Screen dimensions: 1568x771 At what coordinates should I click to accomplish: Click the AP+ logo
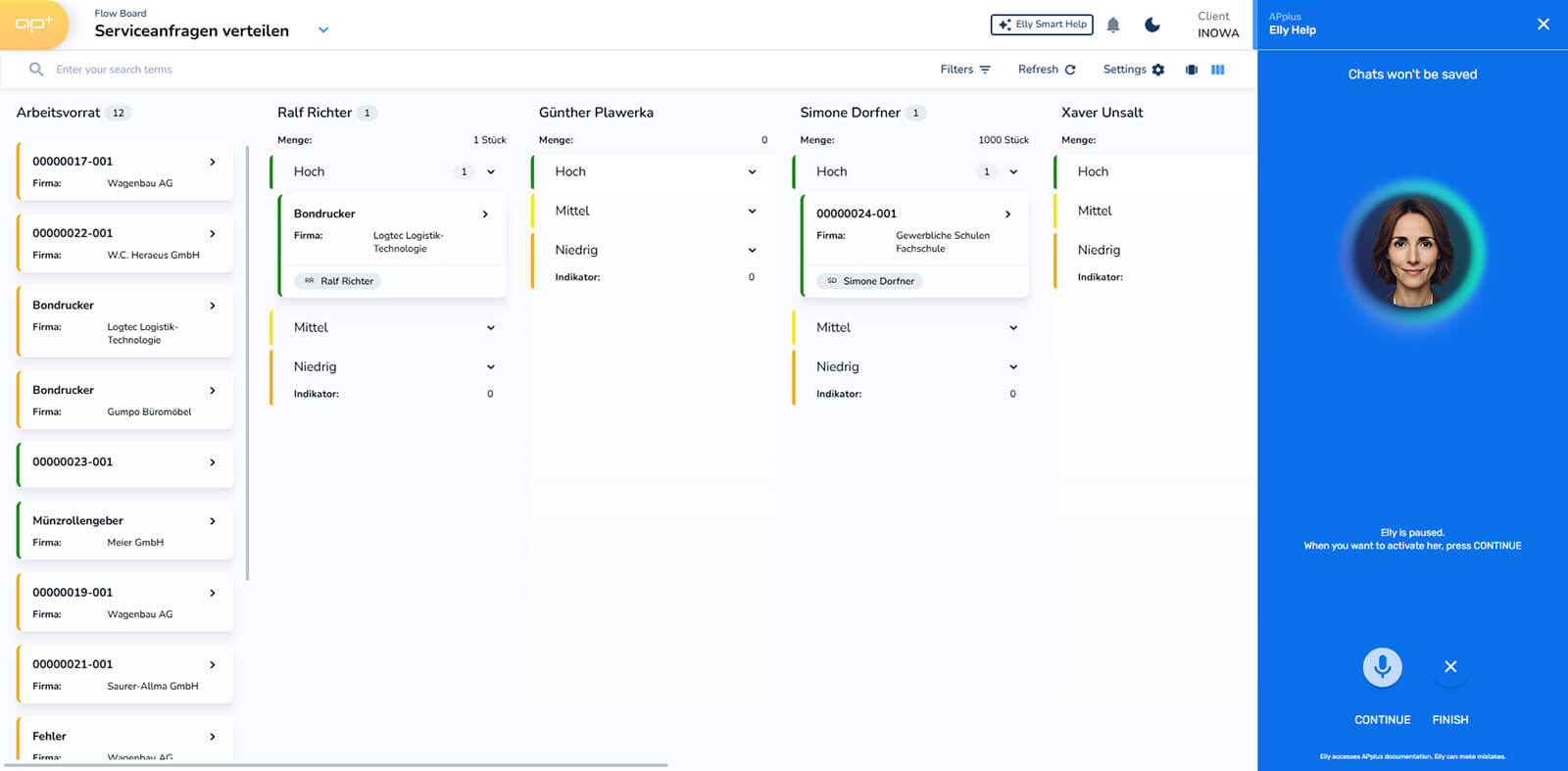click(33, 24)
